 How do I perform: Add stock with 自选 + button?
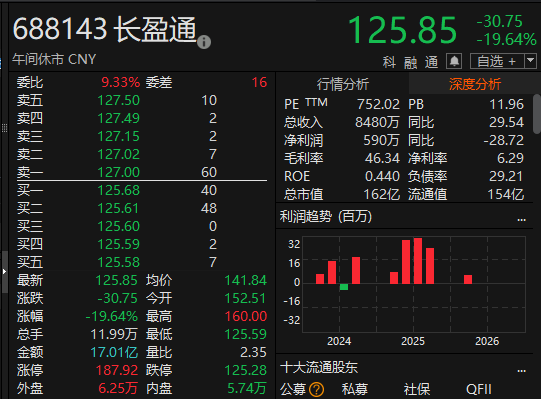[497, 61]
